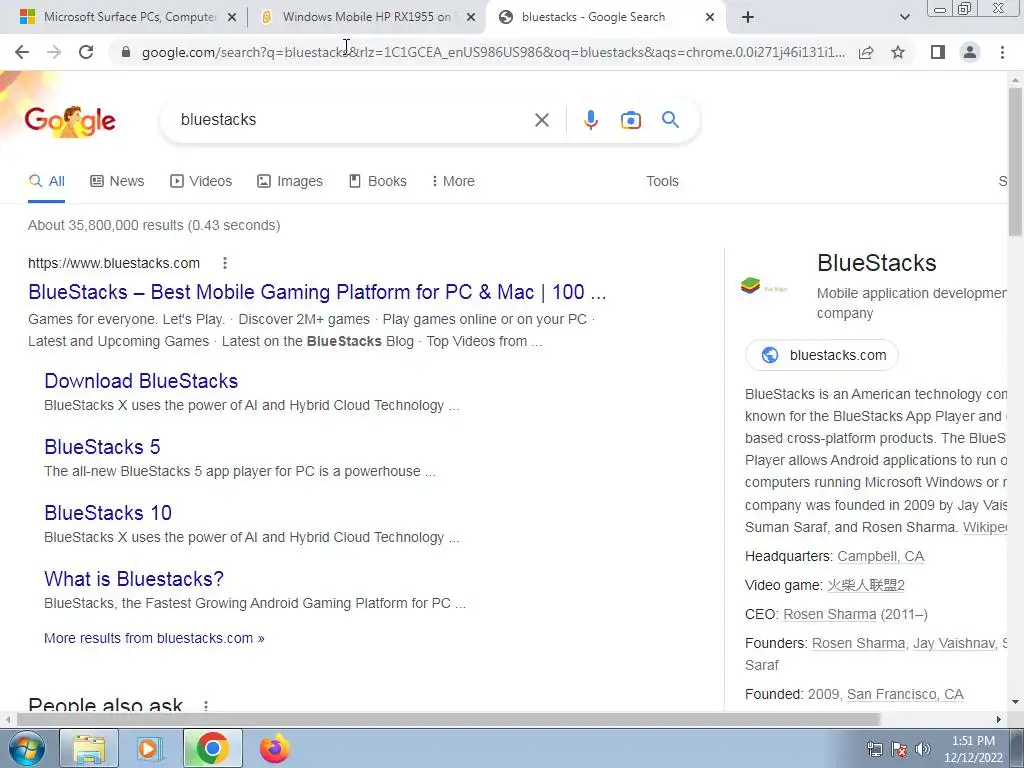Open the What is Bluestacks? sitelink
The image size is (1024, 768).
click(134, 579)
